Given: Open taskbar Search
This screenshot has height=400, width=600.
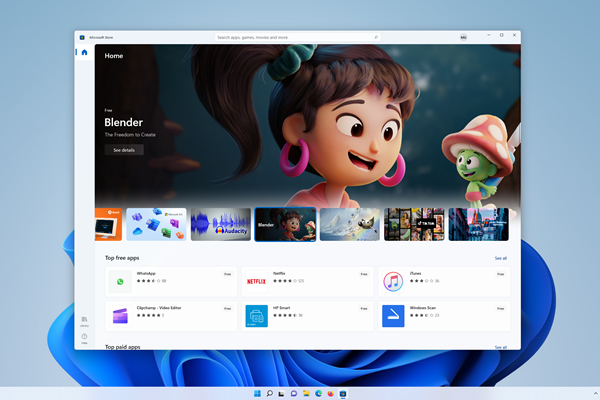Looking at the screenshot, I should (269, 393).
